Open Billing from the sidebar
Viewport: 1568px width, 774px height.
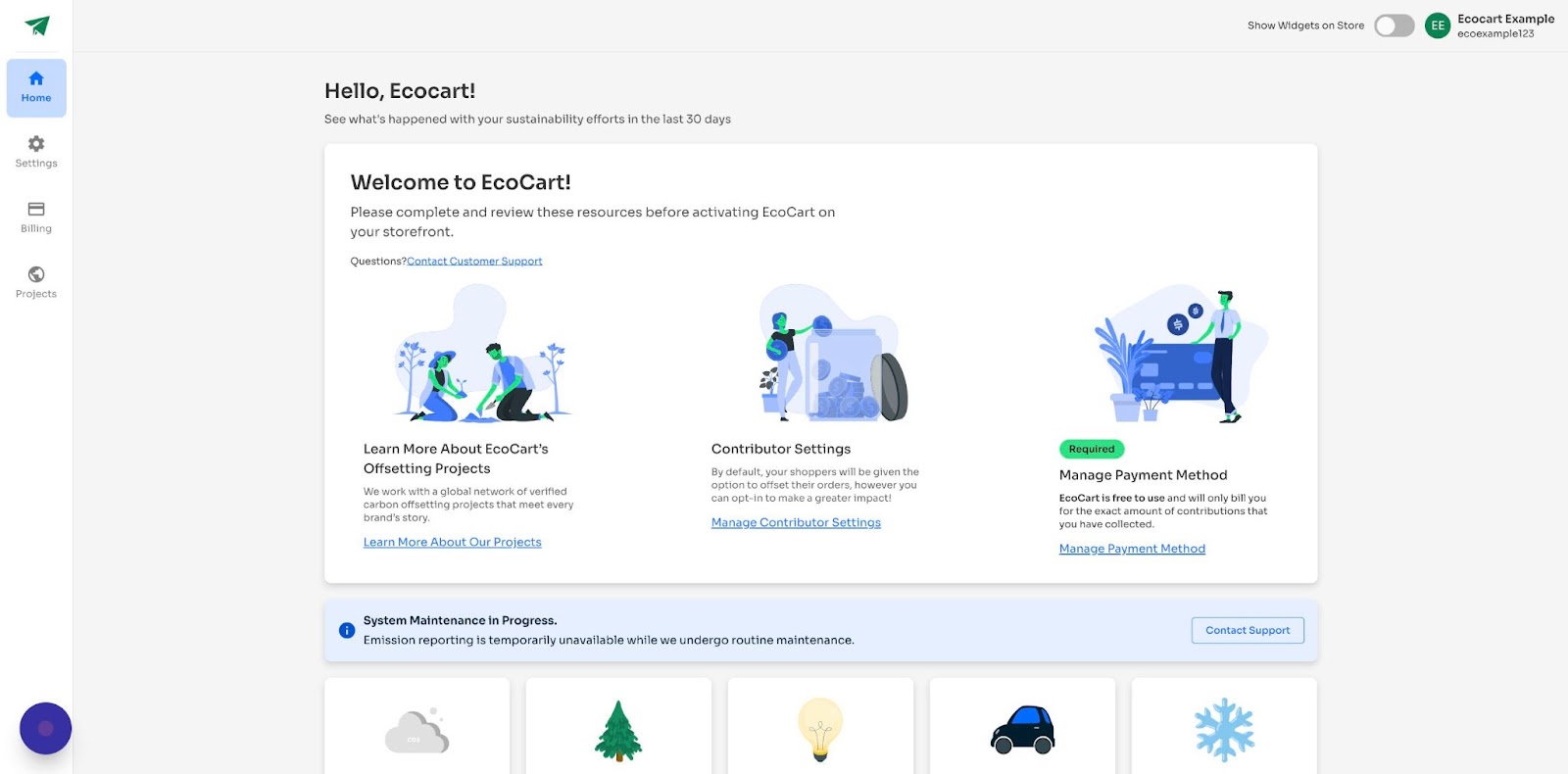[x=36, y=218]
